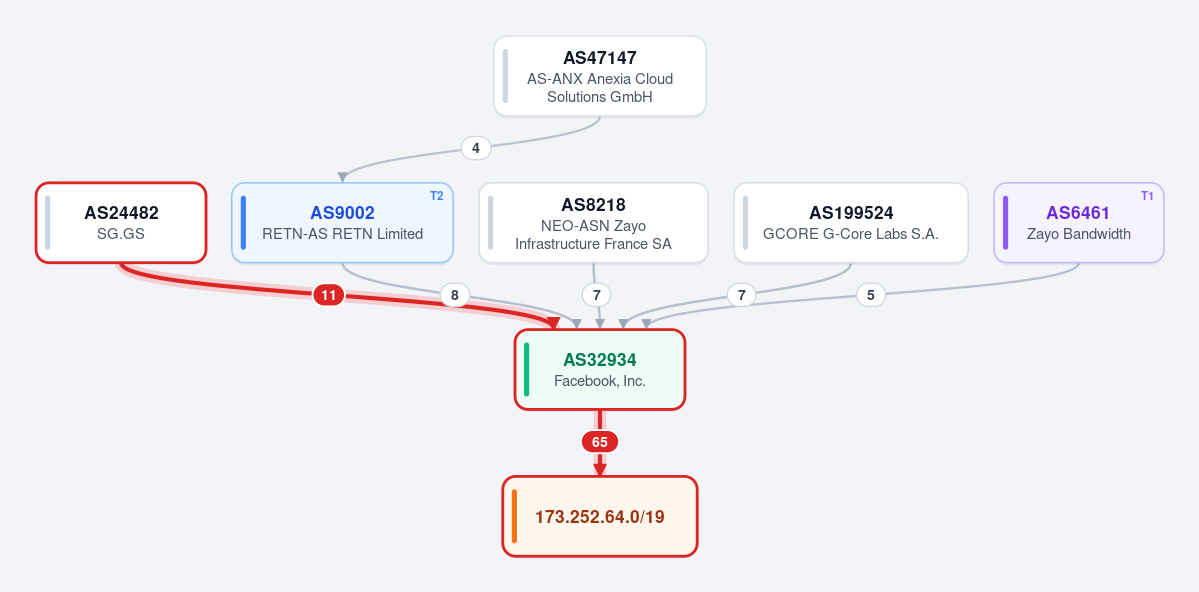The image size is (1199, 592).
Task: Select the AS8218 NEO-ASN Zayo node
Action: click(x=593, y=223)
